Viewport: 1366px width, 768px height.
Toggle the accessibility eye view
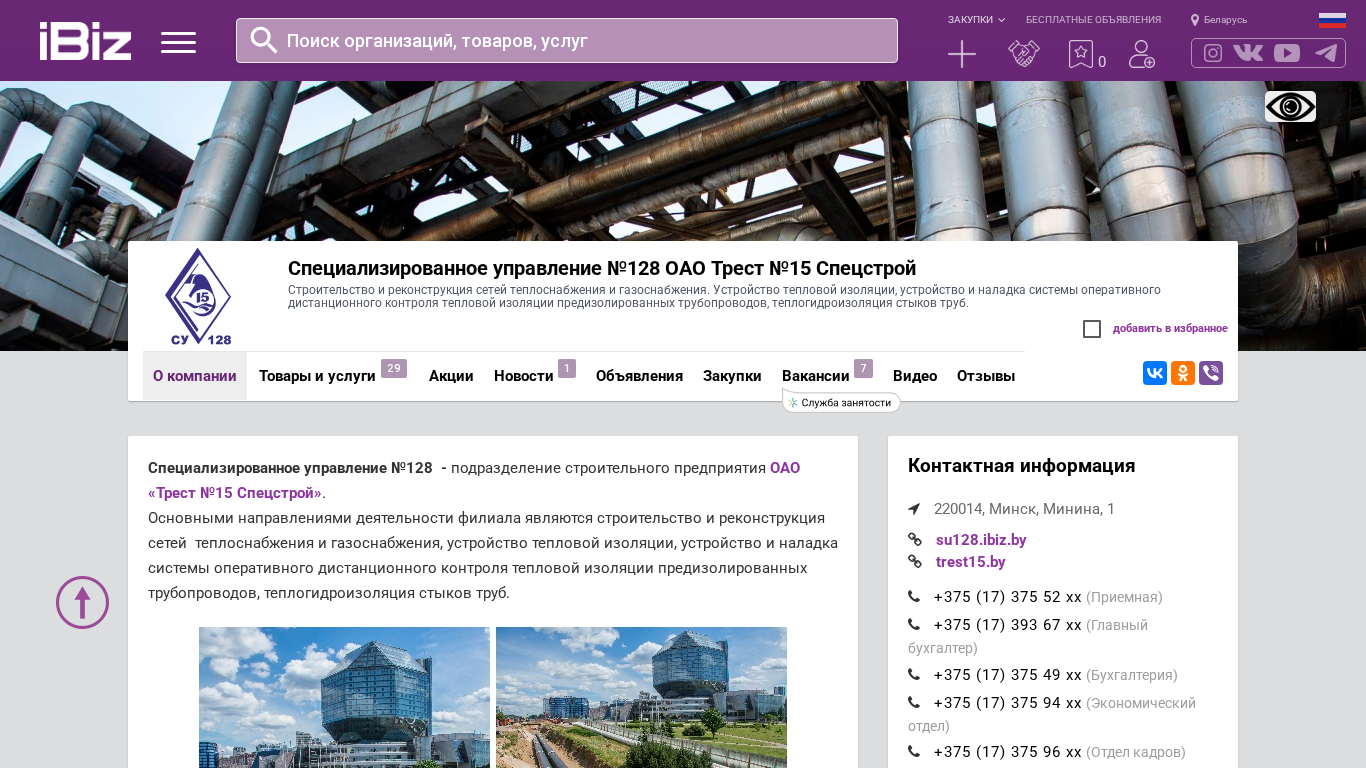(1290, 106)
